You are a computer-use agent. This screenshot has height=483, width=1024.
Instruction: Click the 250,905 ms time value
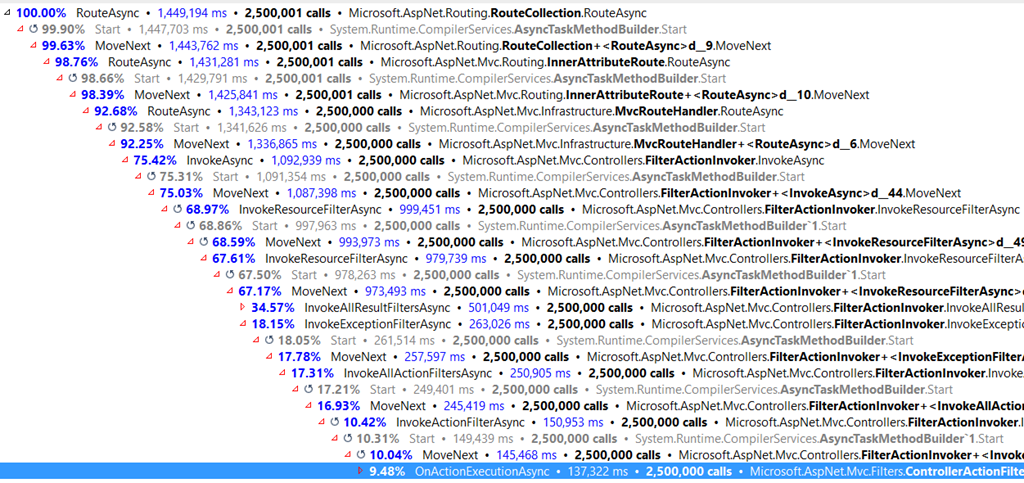click(541, 373)
